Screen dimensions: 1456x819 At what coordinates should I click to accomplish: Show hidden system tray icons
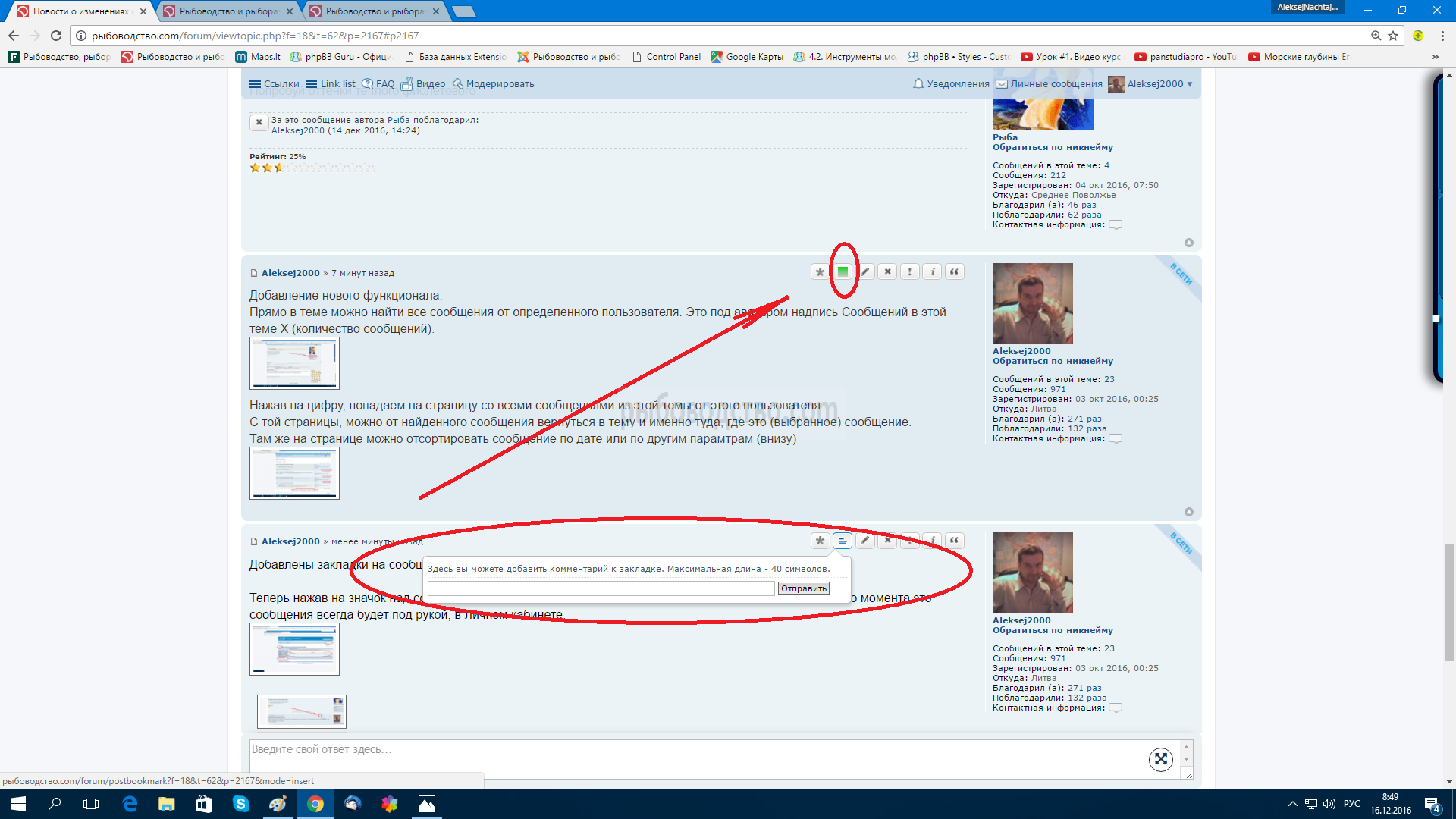tap(1292, 804)
